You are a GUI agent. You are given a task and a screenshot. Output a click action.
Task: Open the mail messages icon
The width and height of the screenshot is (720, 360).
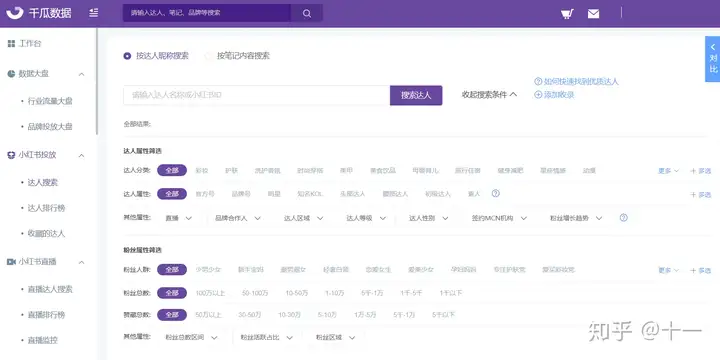click(593, 14)
